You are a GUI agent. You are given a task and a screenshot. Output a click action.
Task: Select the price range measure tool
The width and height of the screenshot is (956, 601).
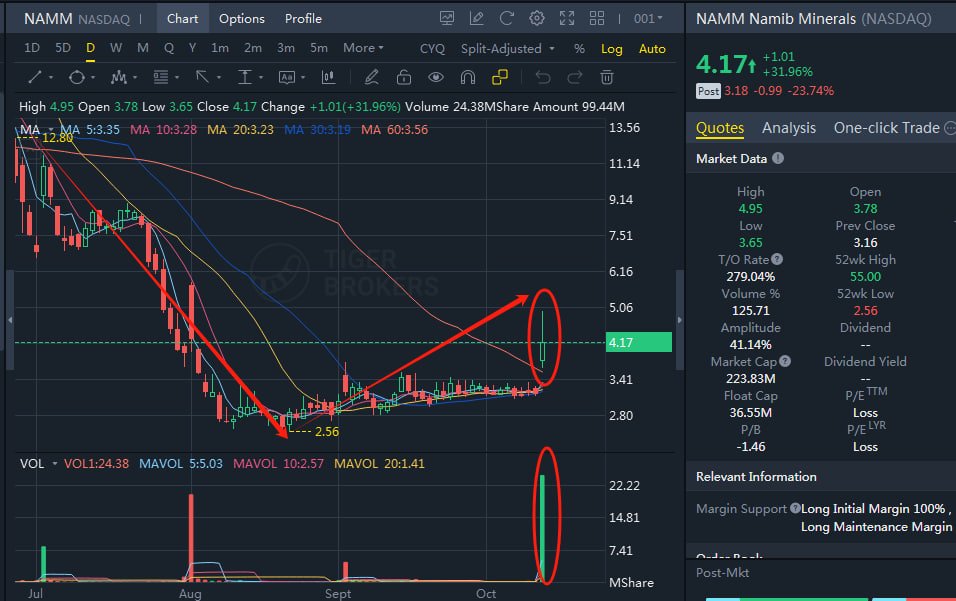(x=244, y=77)
